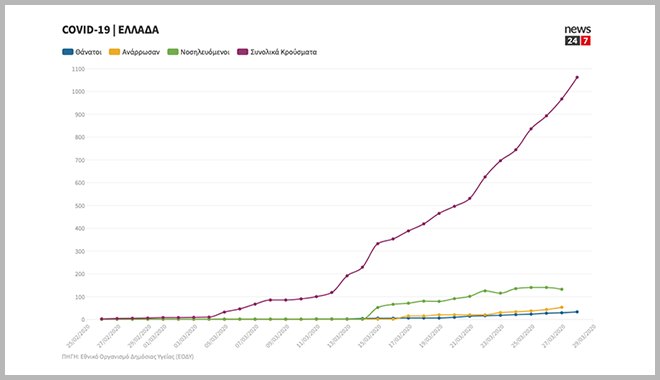The image size is (660, 380).
Task: Click the 500 y-axis gridline label
Action: (x=79, y=206)
